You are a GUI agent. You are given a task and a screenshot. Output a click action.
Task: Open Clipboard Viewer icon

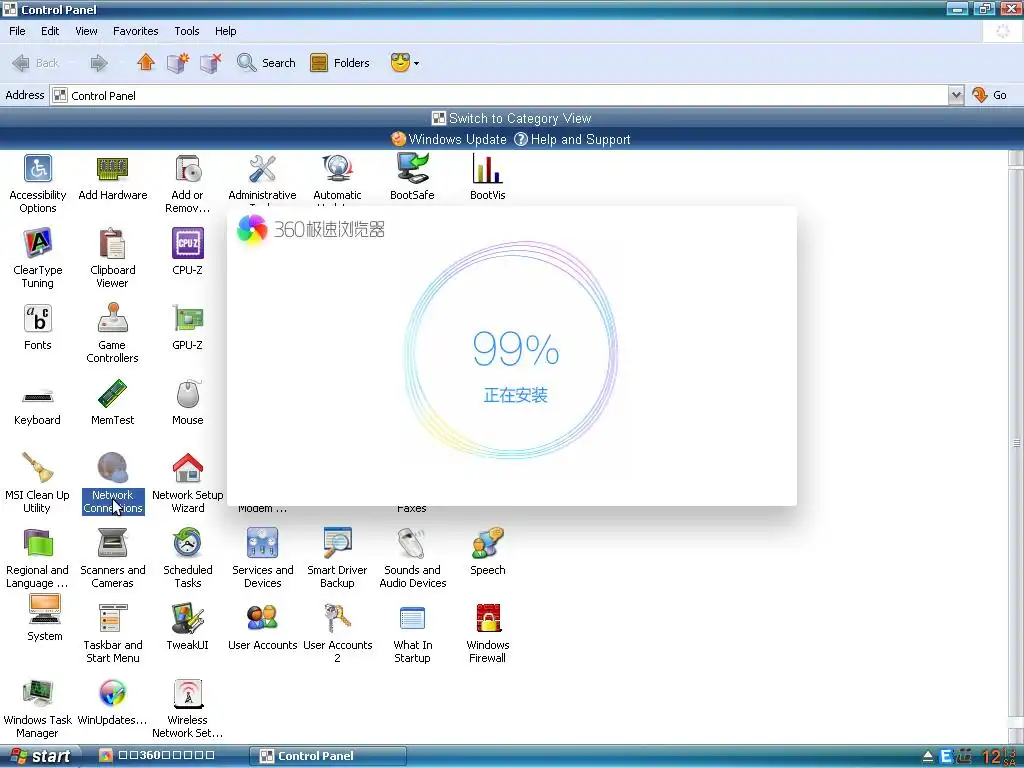tap(112, 244)
